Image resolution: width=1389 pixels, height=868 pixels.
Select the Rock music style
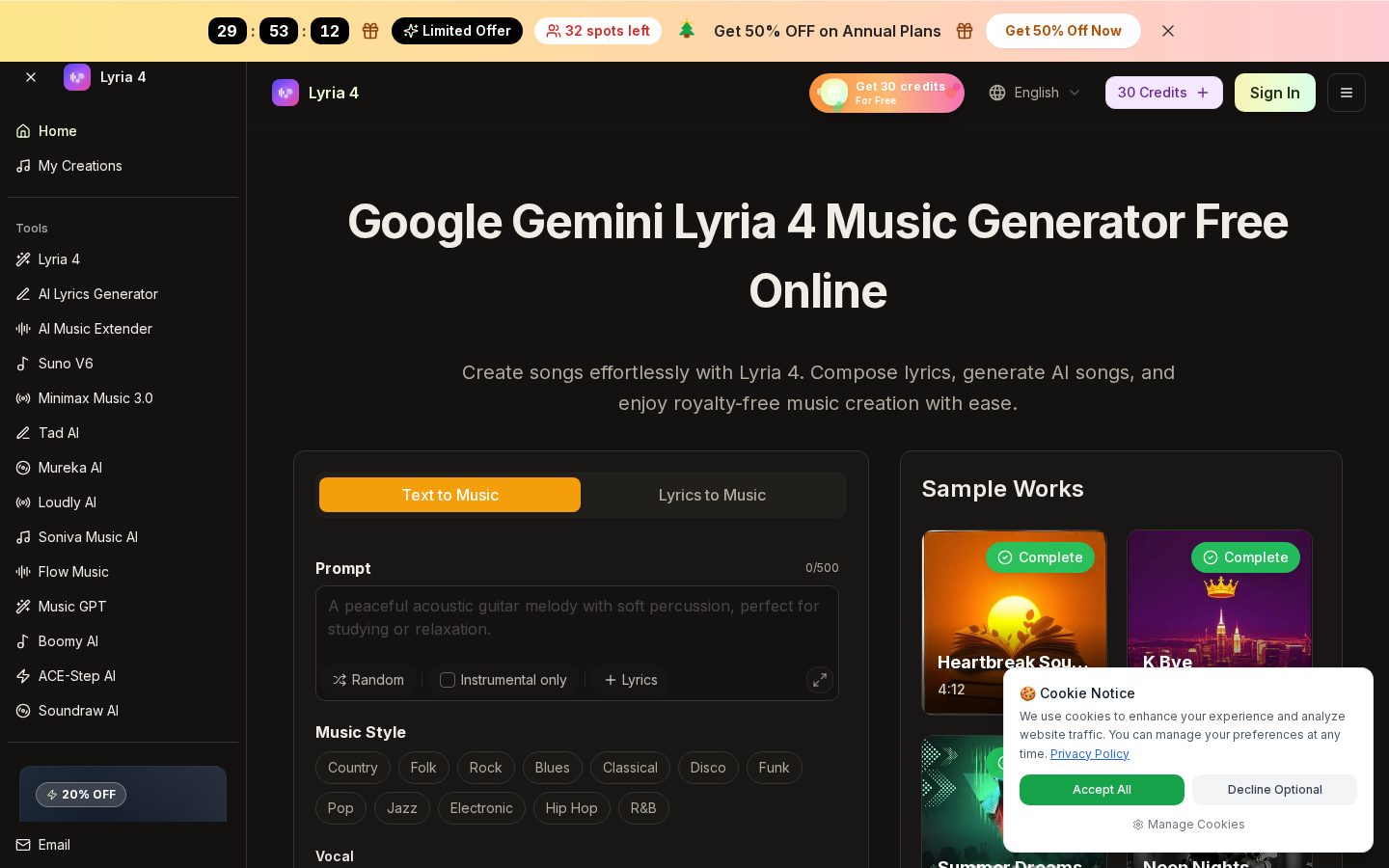(x=485, y=768)
